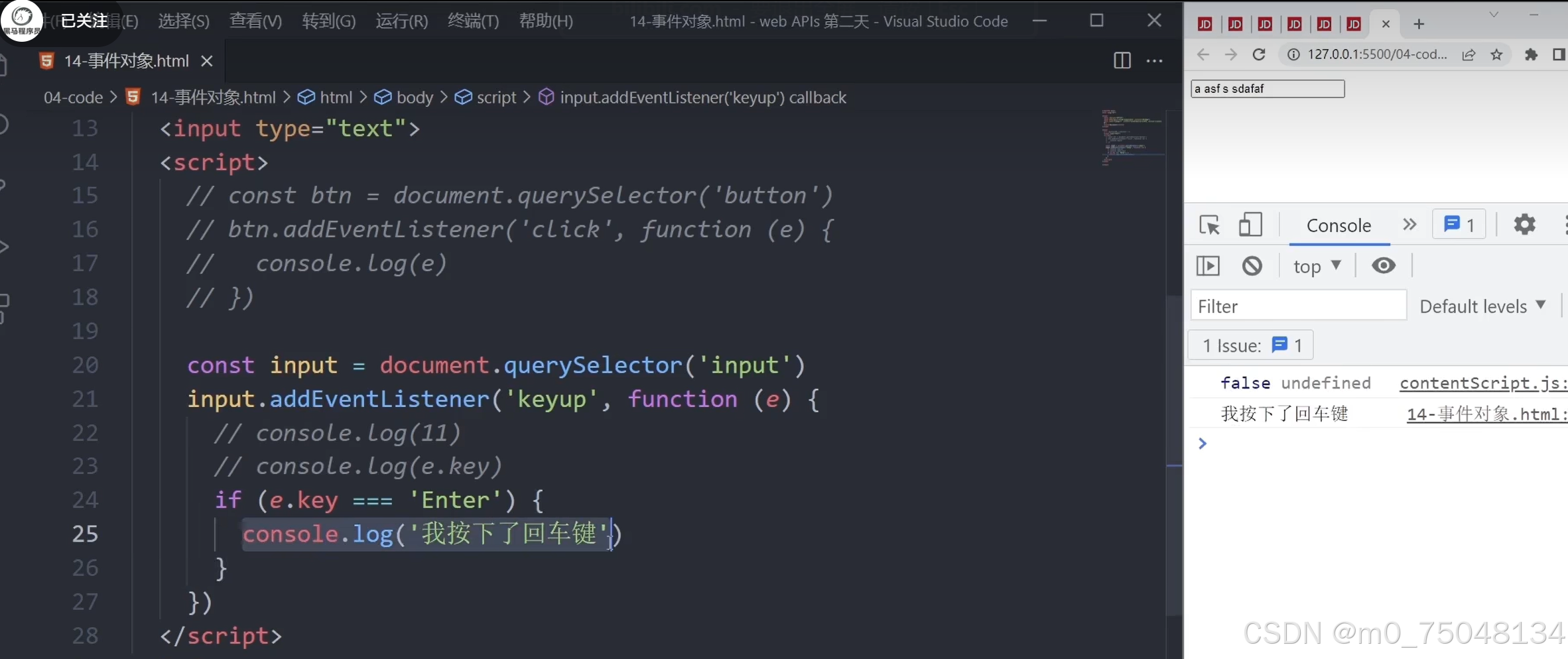Close the 14-事件对象.html editor tab
This screenshot has width=1568, height=659.
(x=207, y=61)
